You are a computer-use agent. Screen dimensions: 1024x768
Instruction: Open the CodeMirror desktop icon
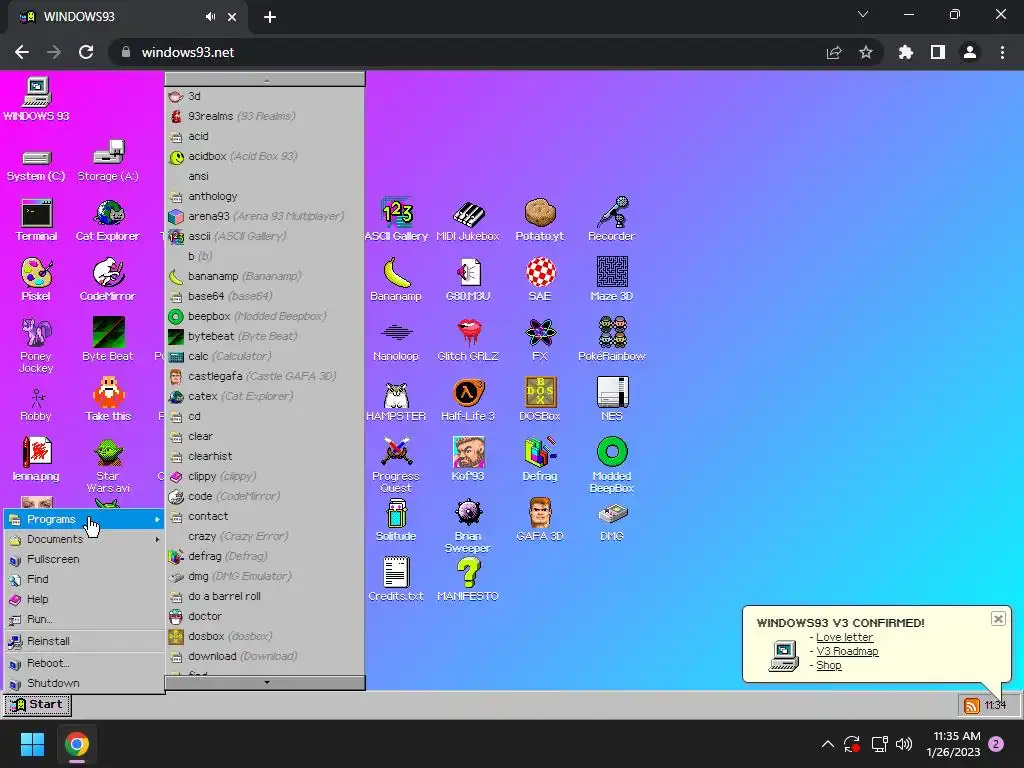[108, 280]
